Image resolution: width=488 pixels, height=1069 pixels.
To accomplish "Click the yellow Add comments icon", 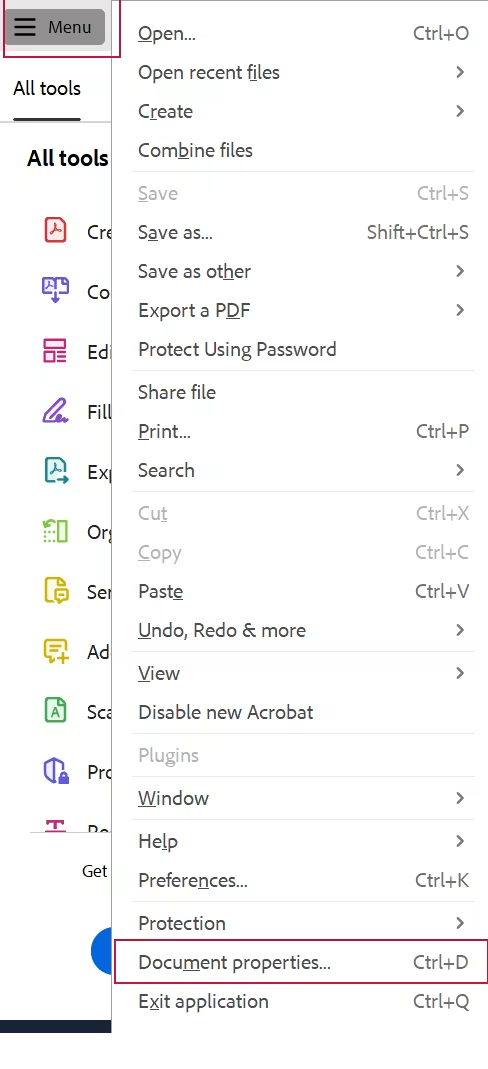I will (x=56, y=651).
